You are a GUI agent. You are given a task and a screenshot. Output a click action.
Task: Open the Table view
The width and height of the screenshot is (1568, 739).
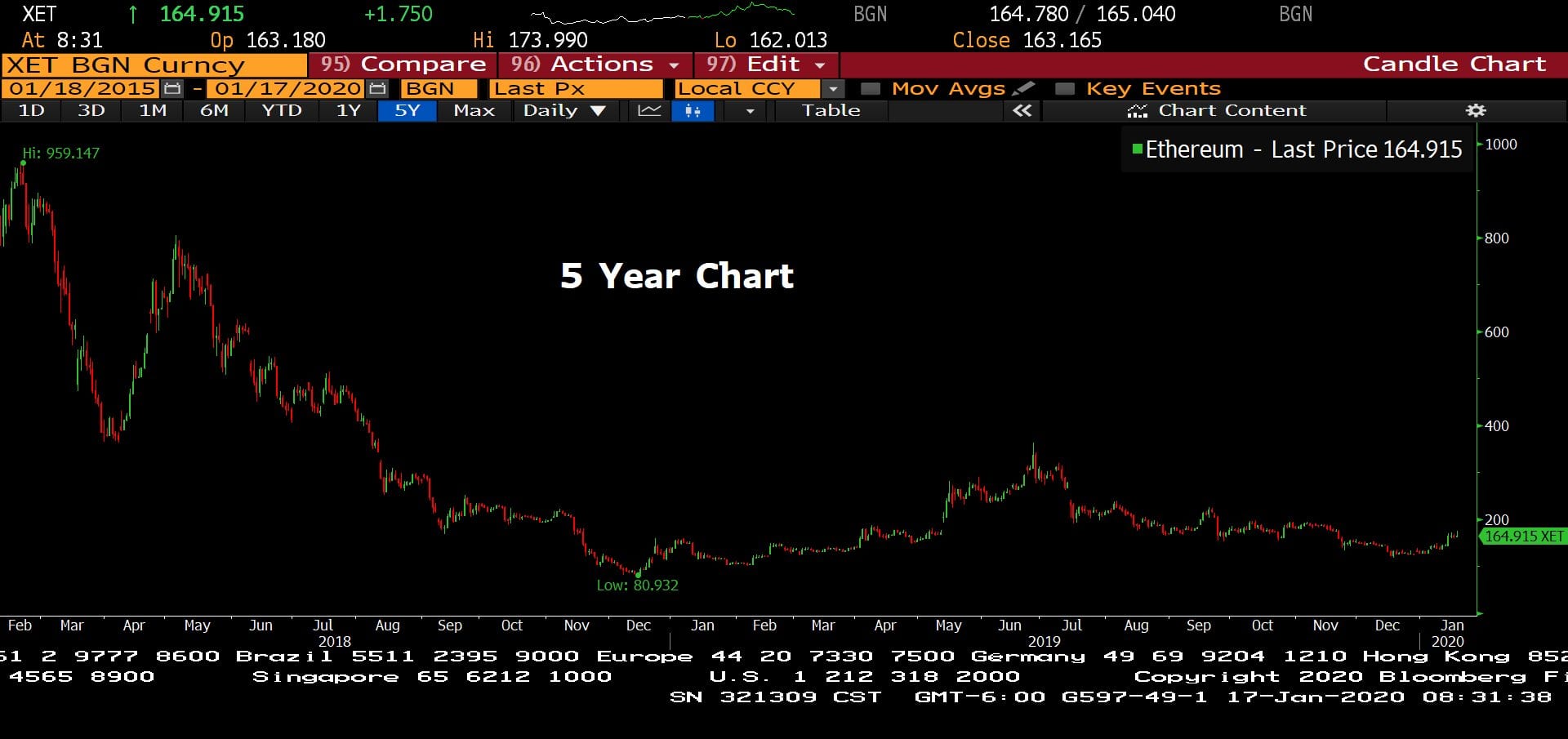[x=831, y=110]
